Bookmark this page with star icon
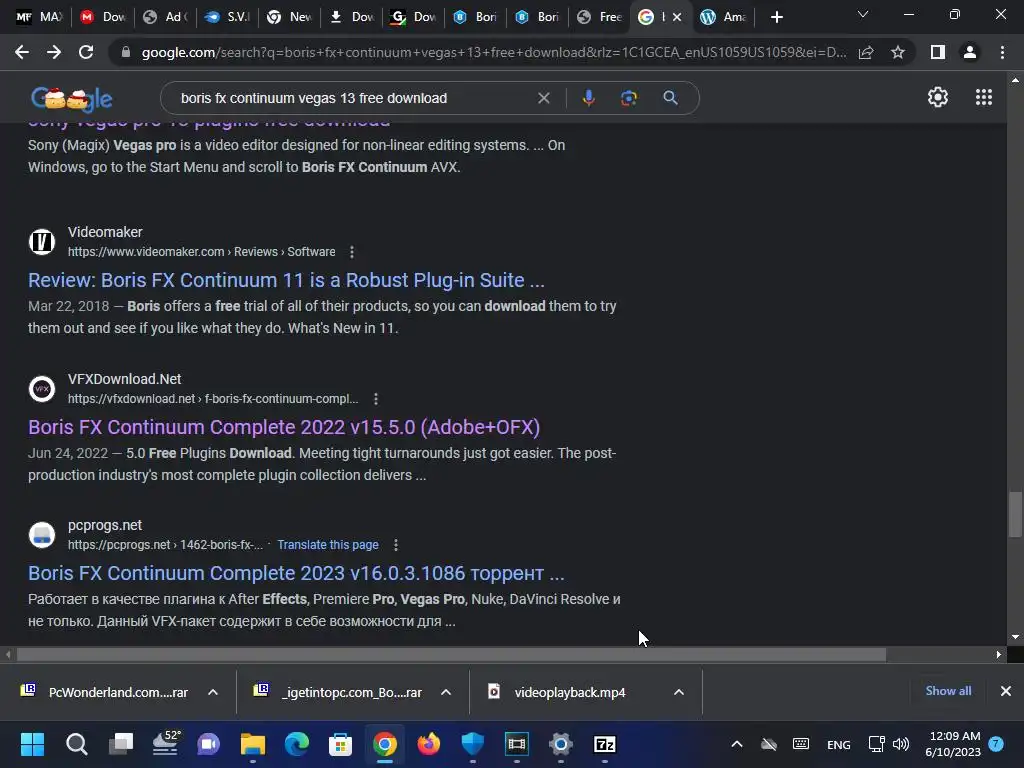 pos(898,52)
